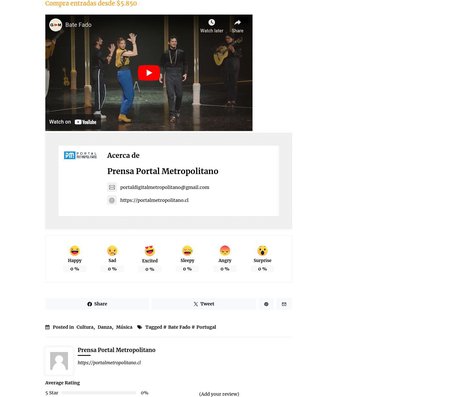The height and width of the screenshot is (397, 450).
Task: React with the Surprise emoji
Action: click(262, 251)
